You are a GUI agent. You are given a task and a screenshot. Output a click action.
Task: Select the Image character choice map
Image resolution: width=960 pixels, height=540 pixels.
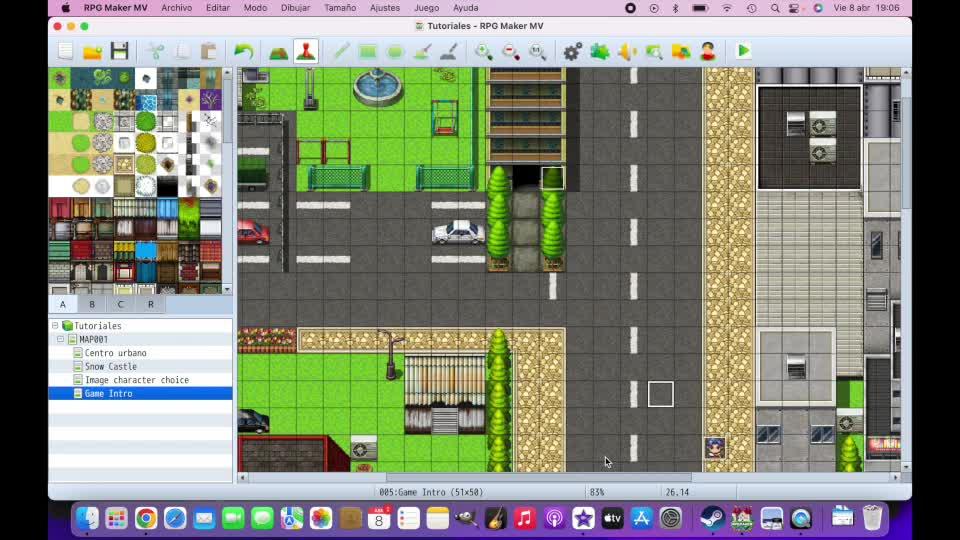coord(137,380)
